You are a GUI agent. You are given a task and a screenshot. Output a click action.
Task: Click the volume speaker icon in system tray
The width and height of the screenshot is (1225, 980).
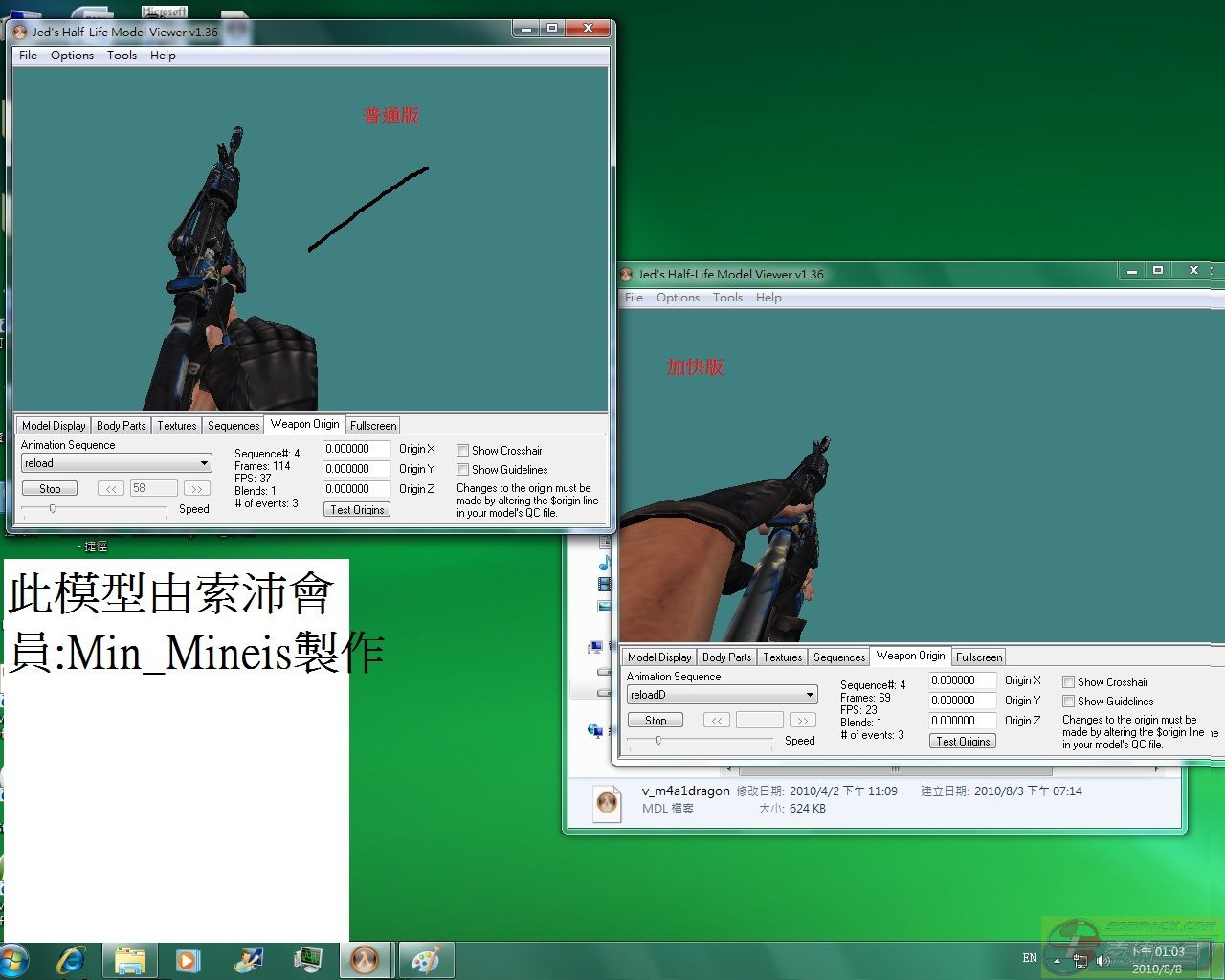(x=1102, y=960)
